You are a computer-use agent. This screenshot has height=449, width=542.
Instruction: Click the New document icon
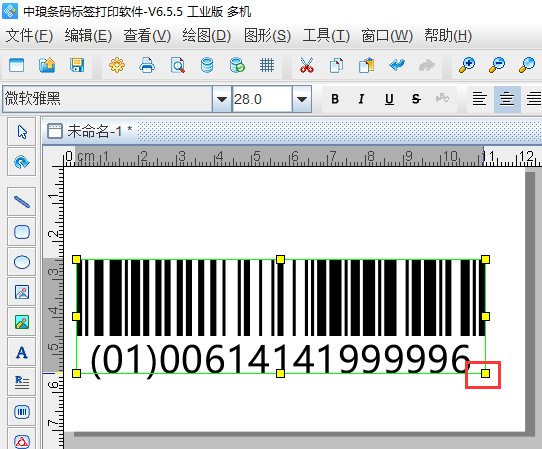click(17, 65)
